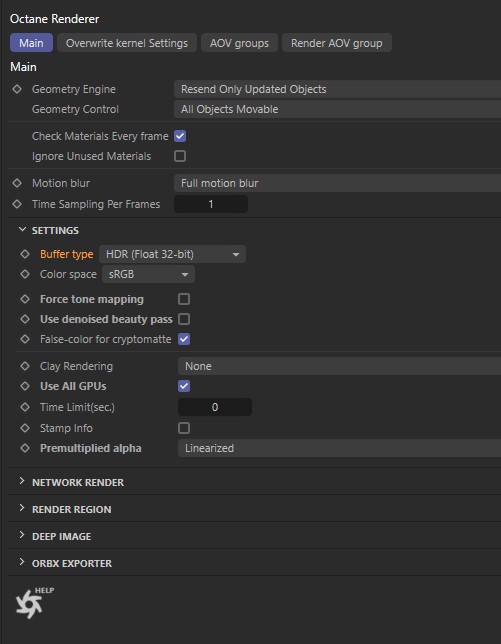Uncheck Use All GPUs checkbox
This screenshot has width=501, height=644.
(x=184, y=386)
